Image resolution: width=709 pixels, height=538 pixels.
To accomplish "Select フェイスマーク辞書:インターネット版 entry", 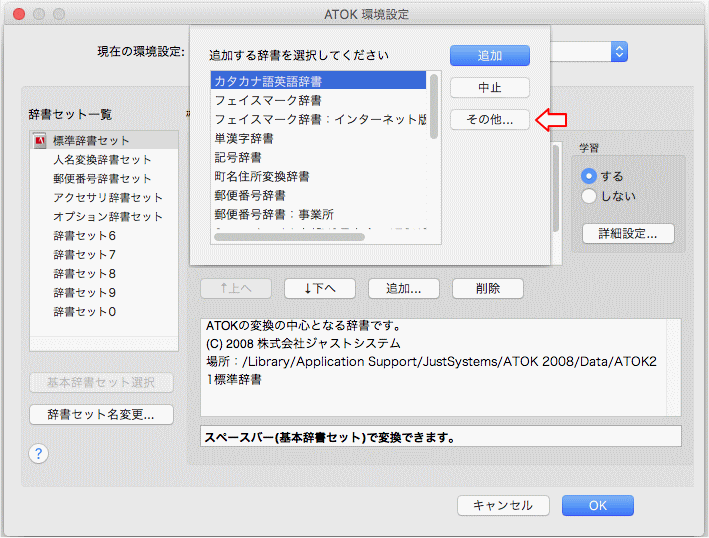I will 318,119.
